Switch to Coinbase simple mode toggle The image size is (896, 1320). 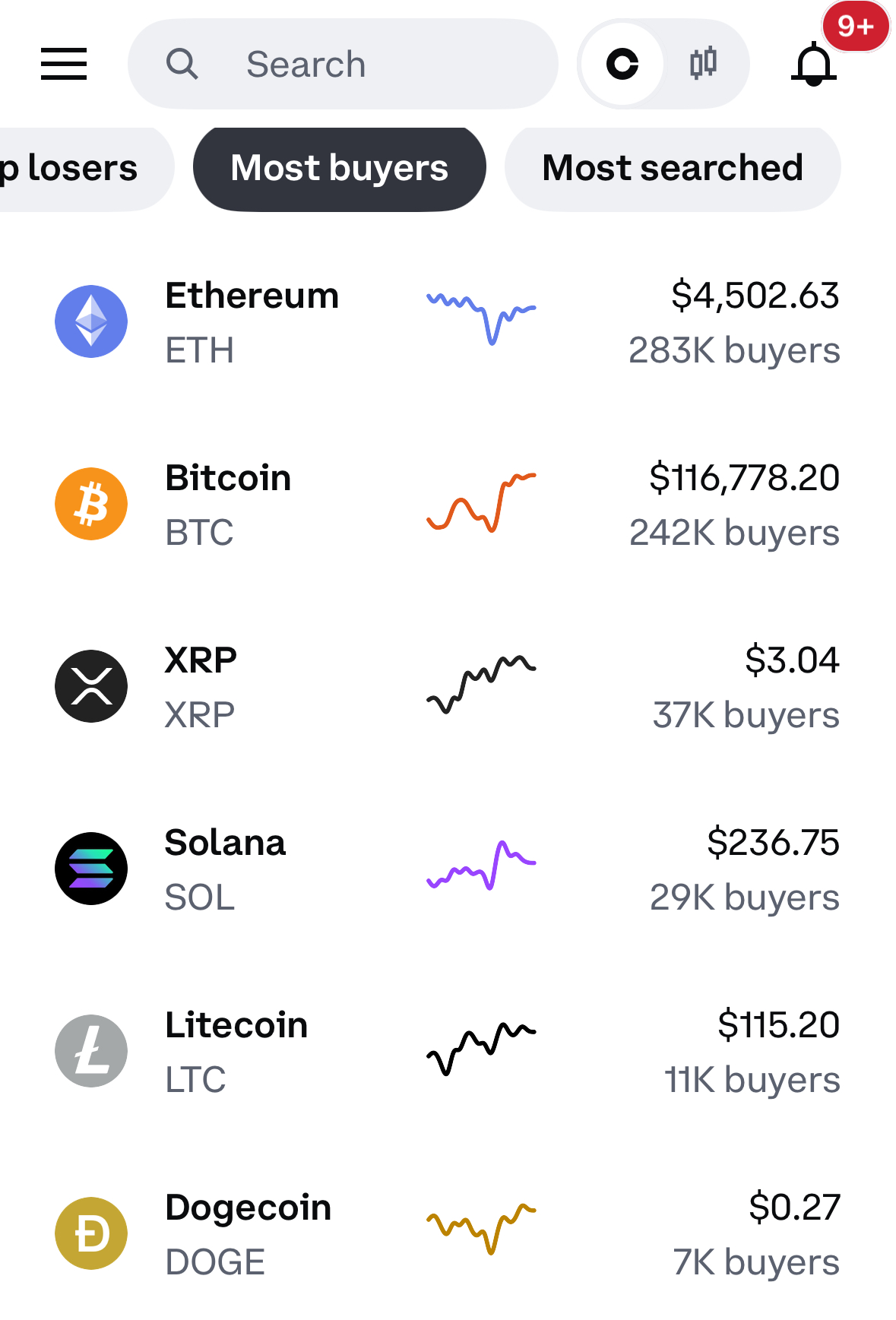(622, 64)
